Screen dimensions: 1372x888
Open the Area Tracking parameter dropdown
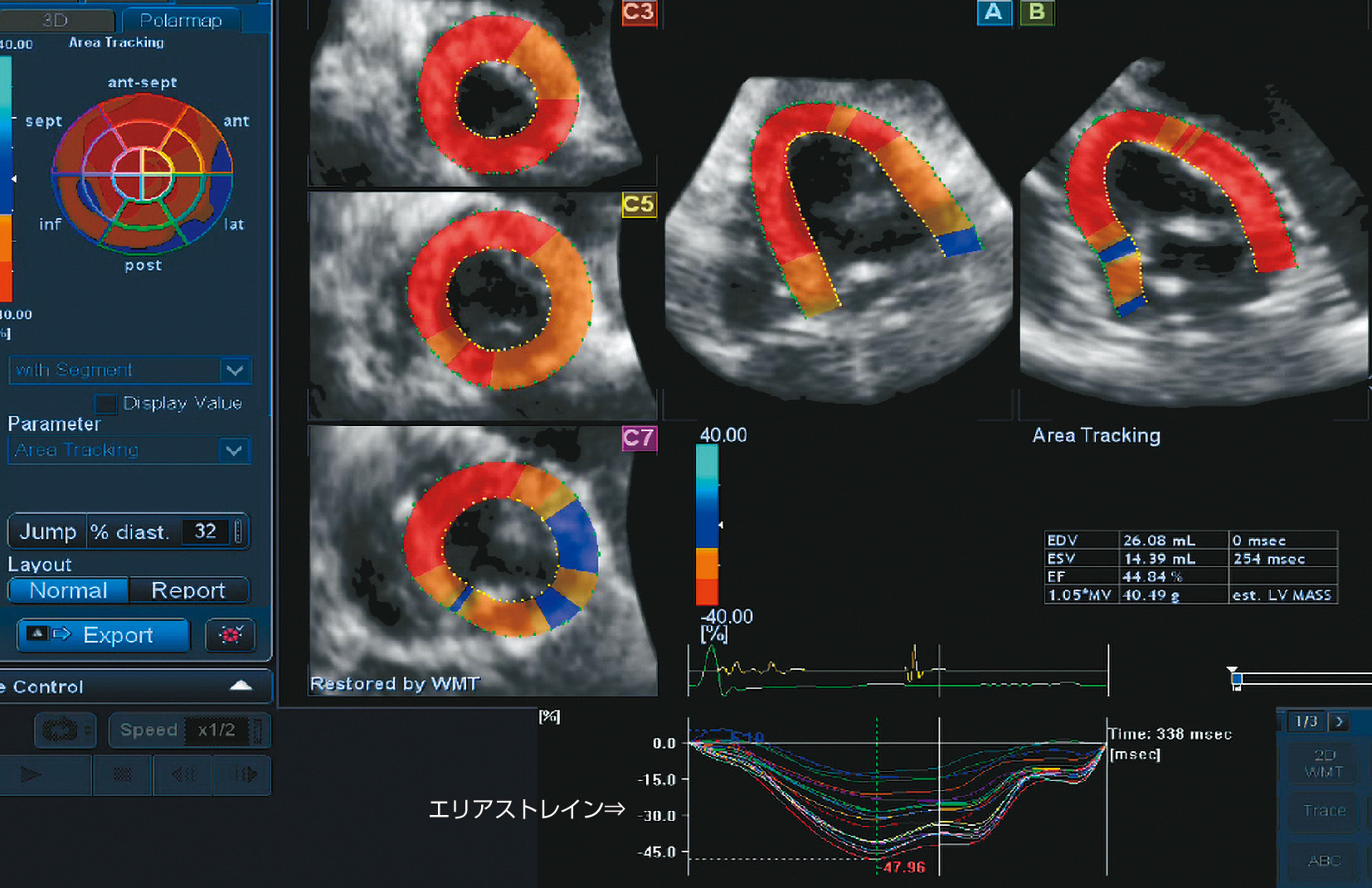pyautogui.click(x=234, y=450)
